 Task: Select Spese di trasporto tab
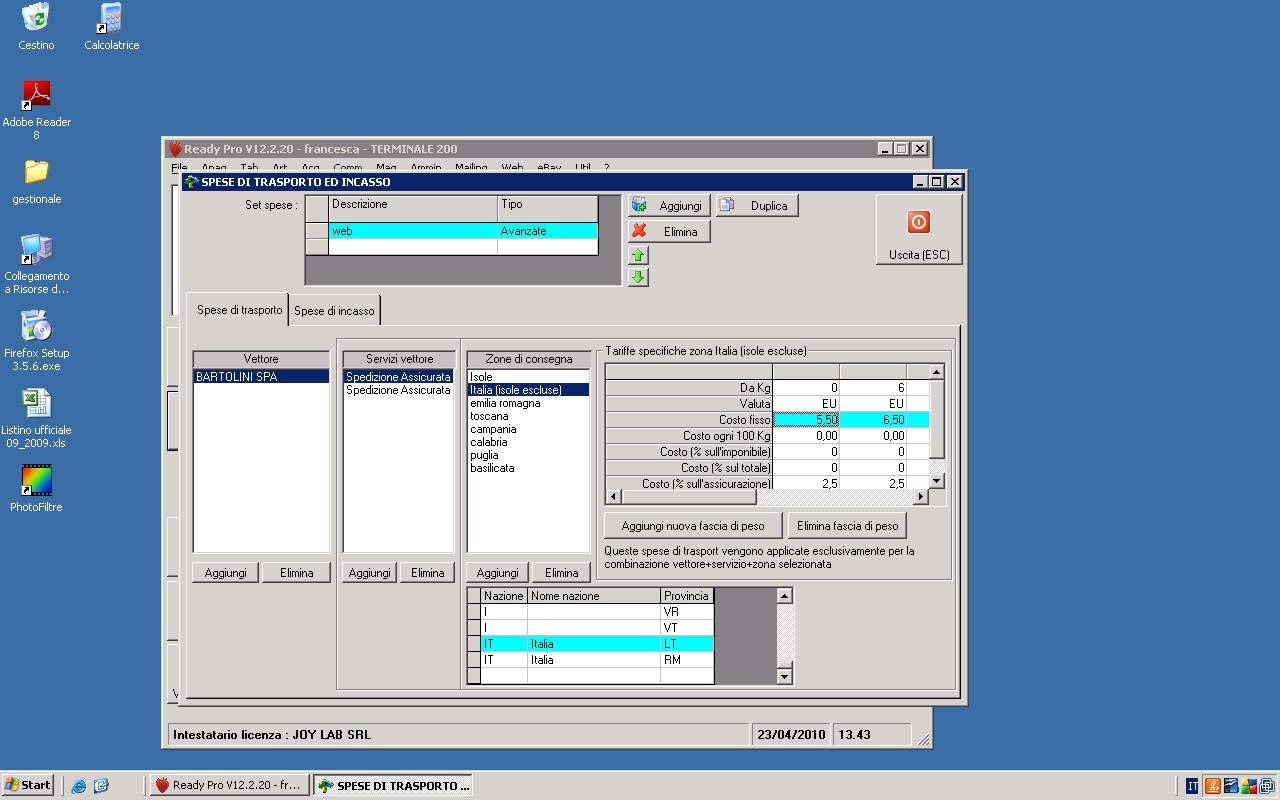tap(239, 310)
